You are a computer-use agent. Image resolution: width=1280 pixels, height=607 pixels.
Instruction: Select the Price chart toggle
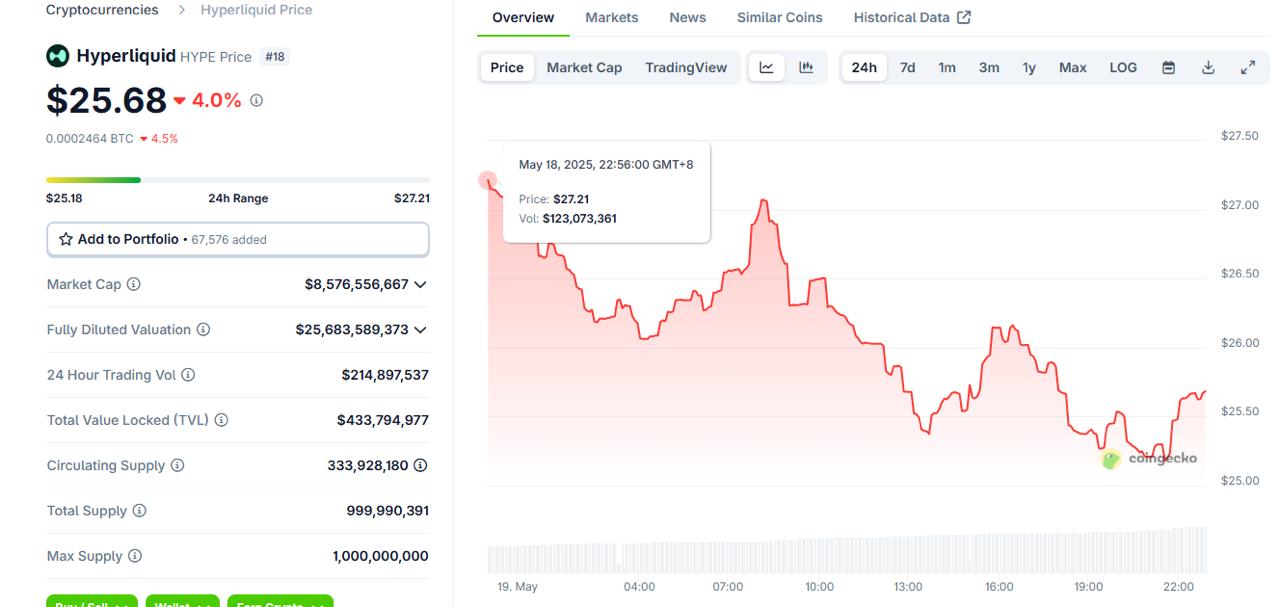[507, 67]
